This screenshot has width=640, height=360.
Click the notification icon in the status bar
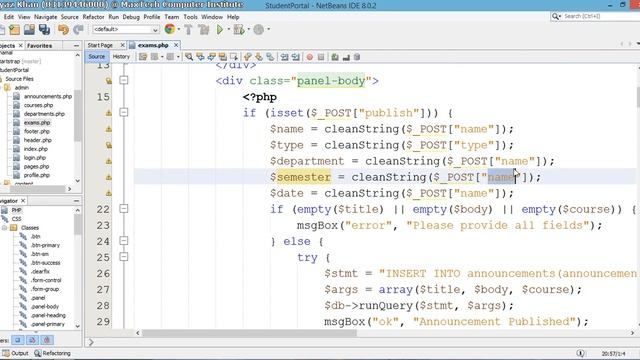coord(580,353)
